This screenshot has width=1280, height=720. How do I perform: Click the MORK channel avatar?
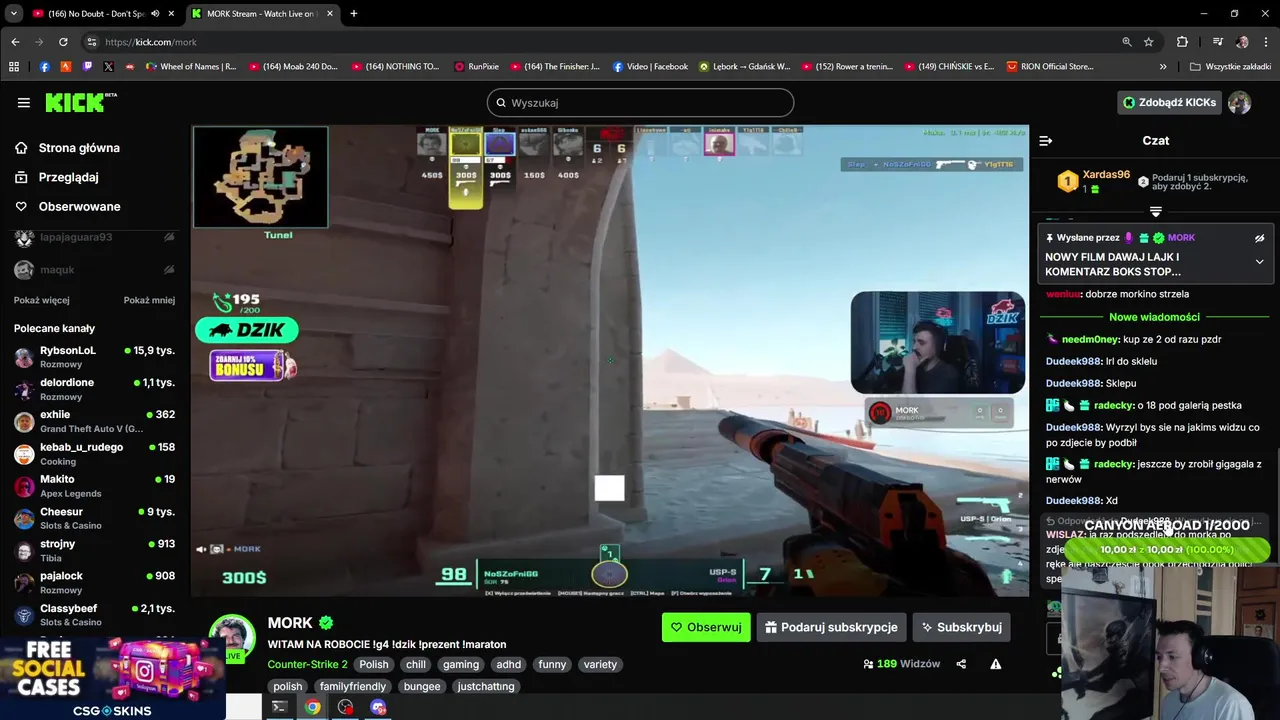[232, 638]
